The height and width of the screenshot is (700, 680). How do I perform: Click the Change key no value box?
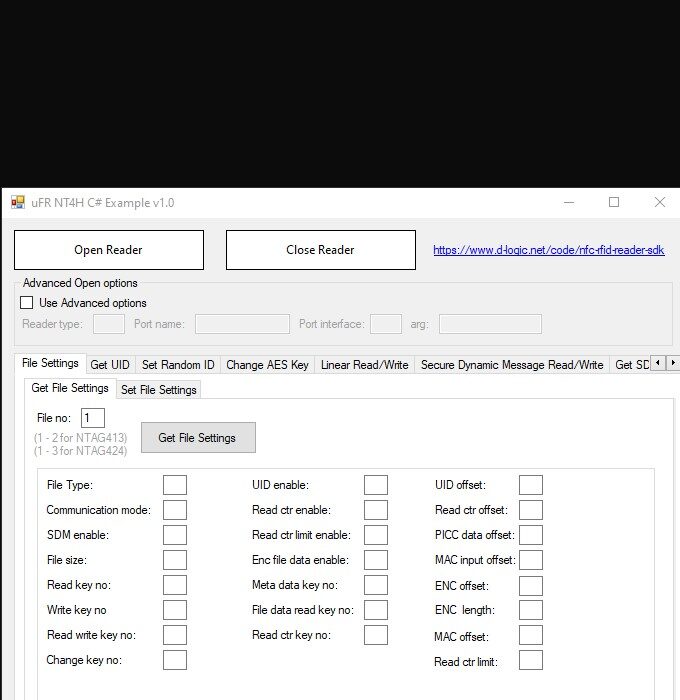point(175,660)
